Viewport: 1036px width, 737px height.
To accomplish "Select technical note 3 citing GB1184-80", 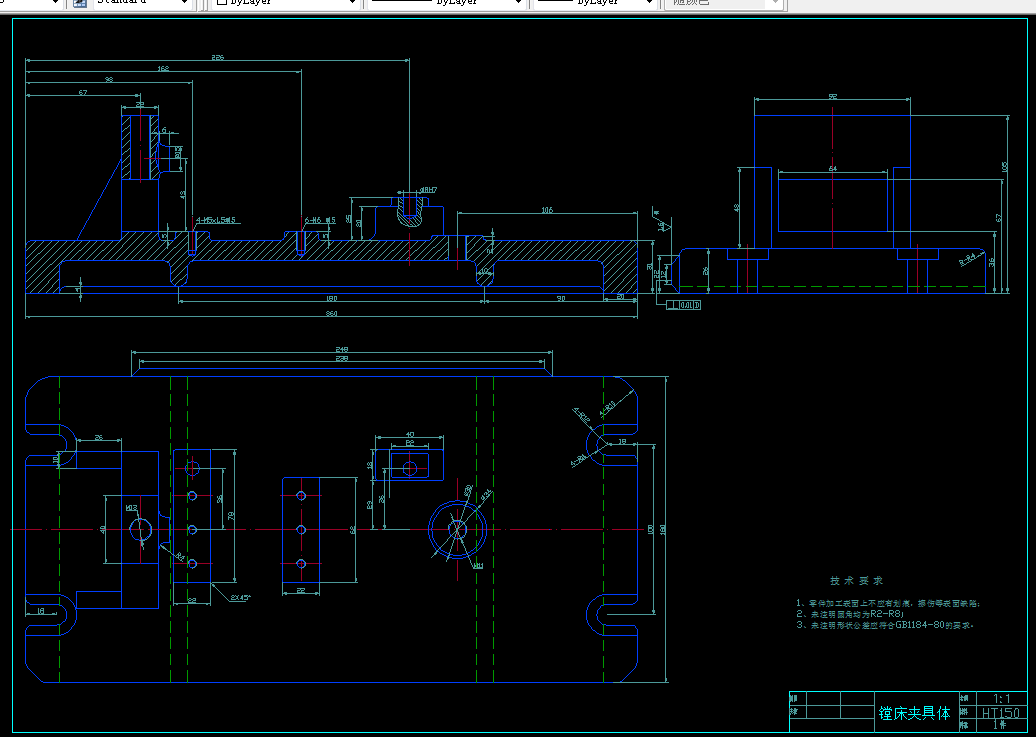I will 885,625.
